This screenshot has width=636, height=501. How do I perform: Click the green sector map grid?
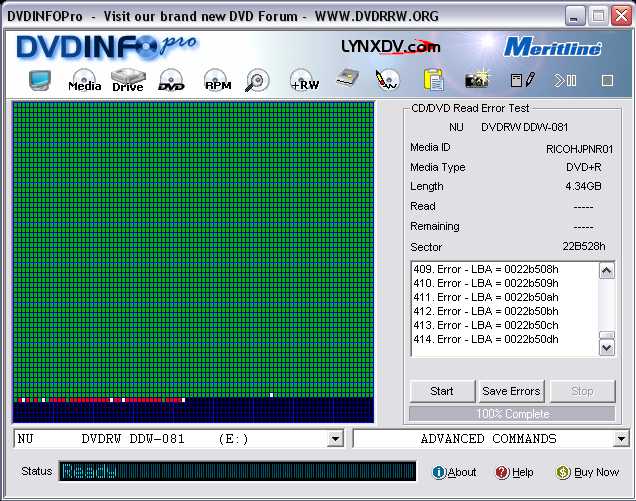click(x=193, y=262)
